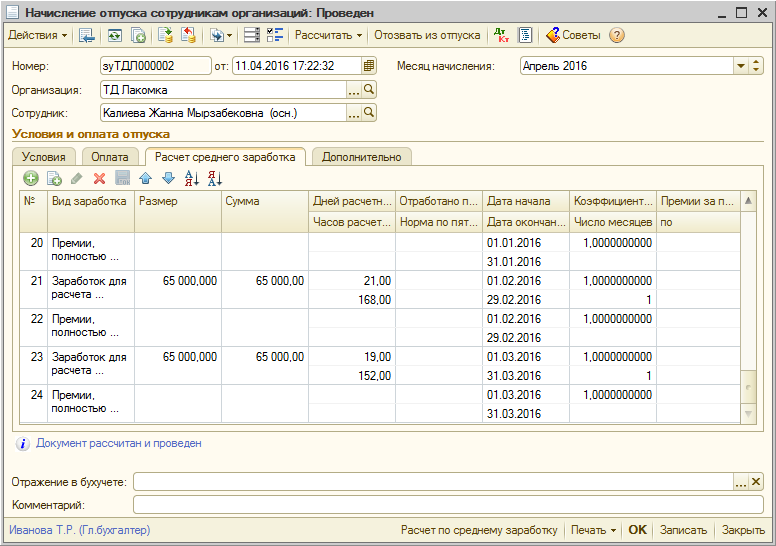Click Документ рассчитан и проведен link
This screenshot has height=546, width=776.
tap(119, 443)
